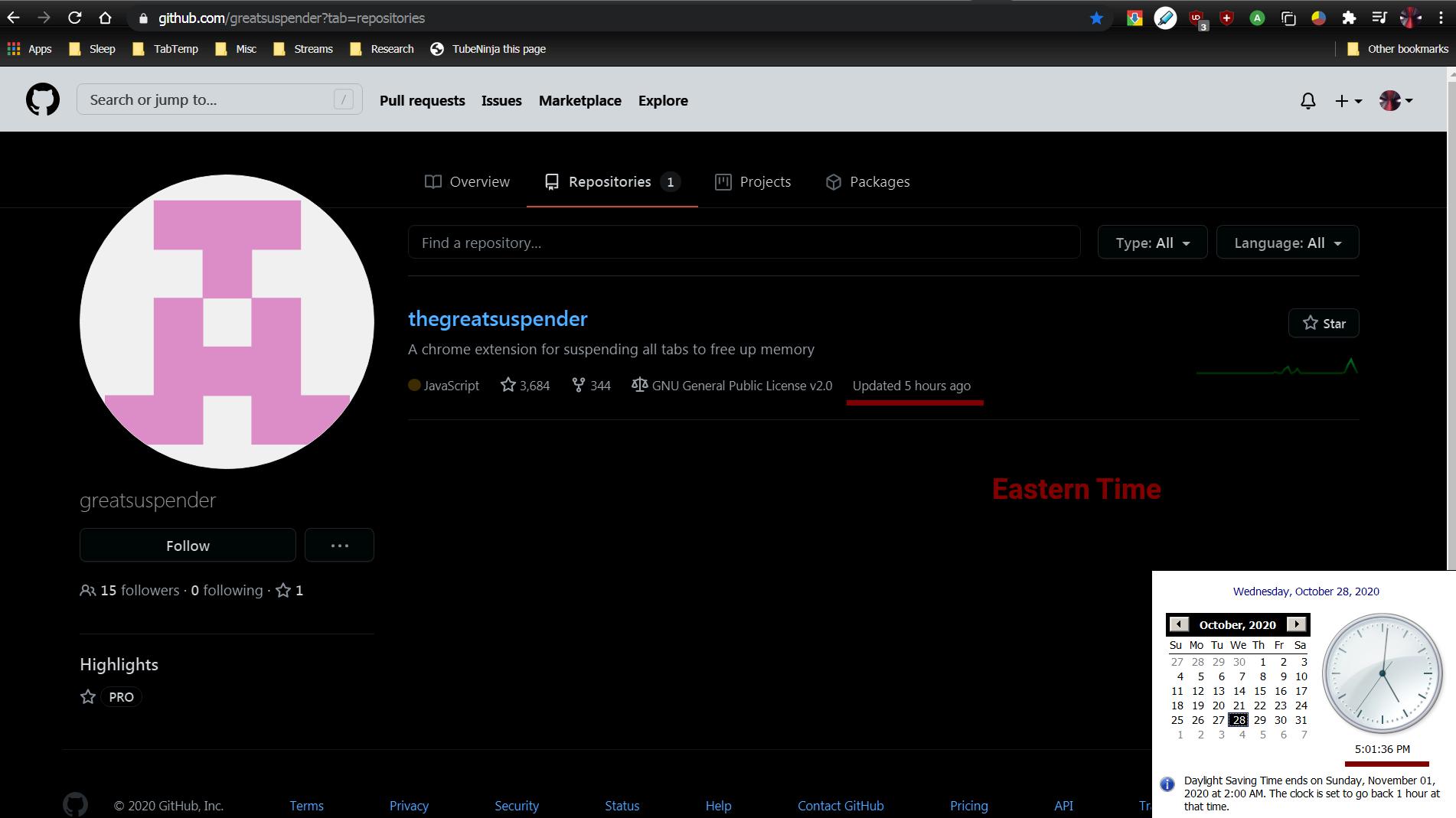Focus the Search or jump to field
Image resolution: width=1456 pixels, height=818 pixels.
click(x=220, y=99)
